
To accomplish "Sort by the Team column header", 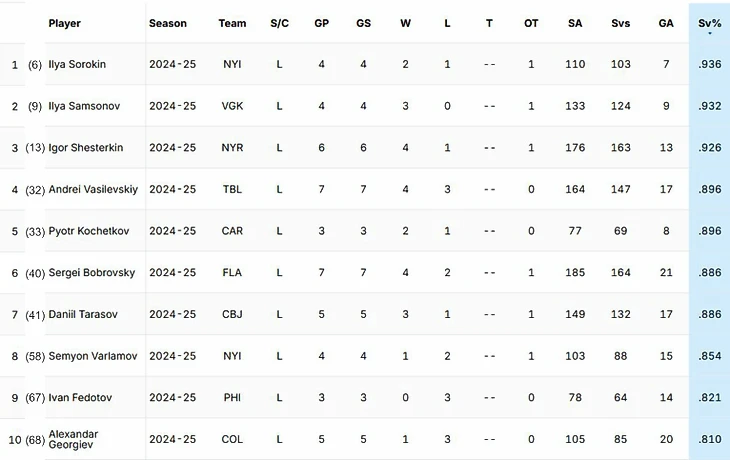I will (232, 23).
